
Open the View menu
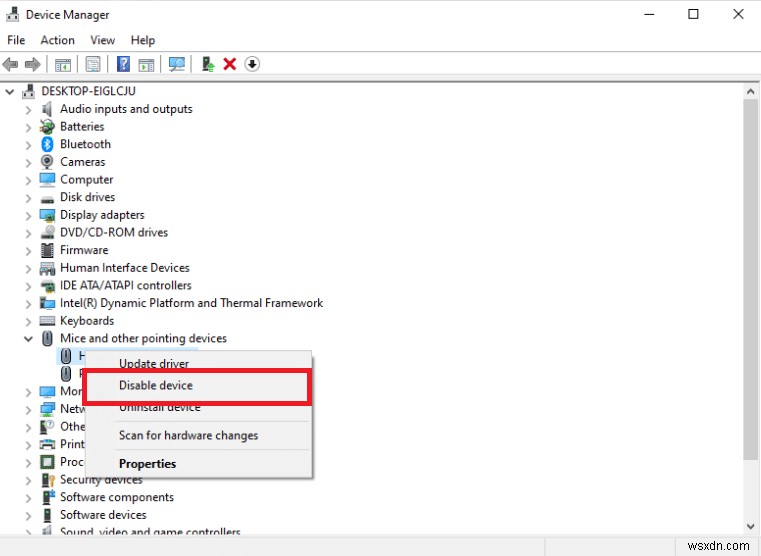(102, 40)
